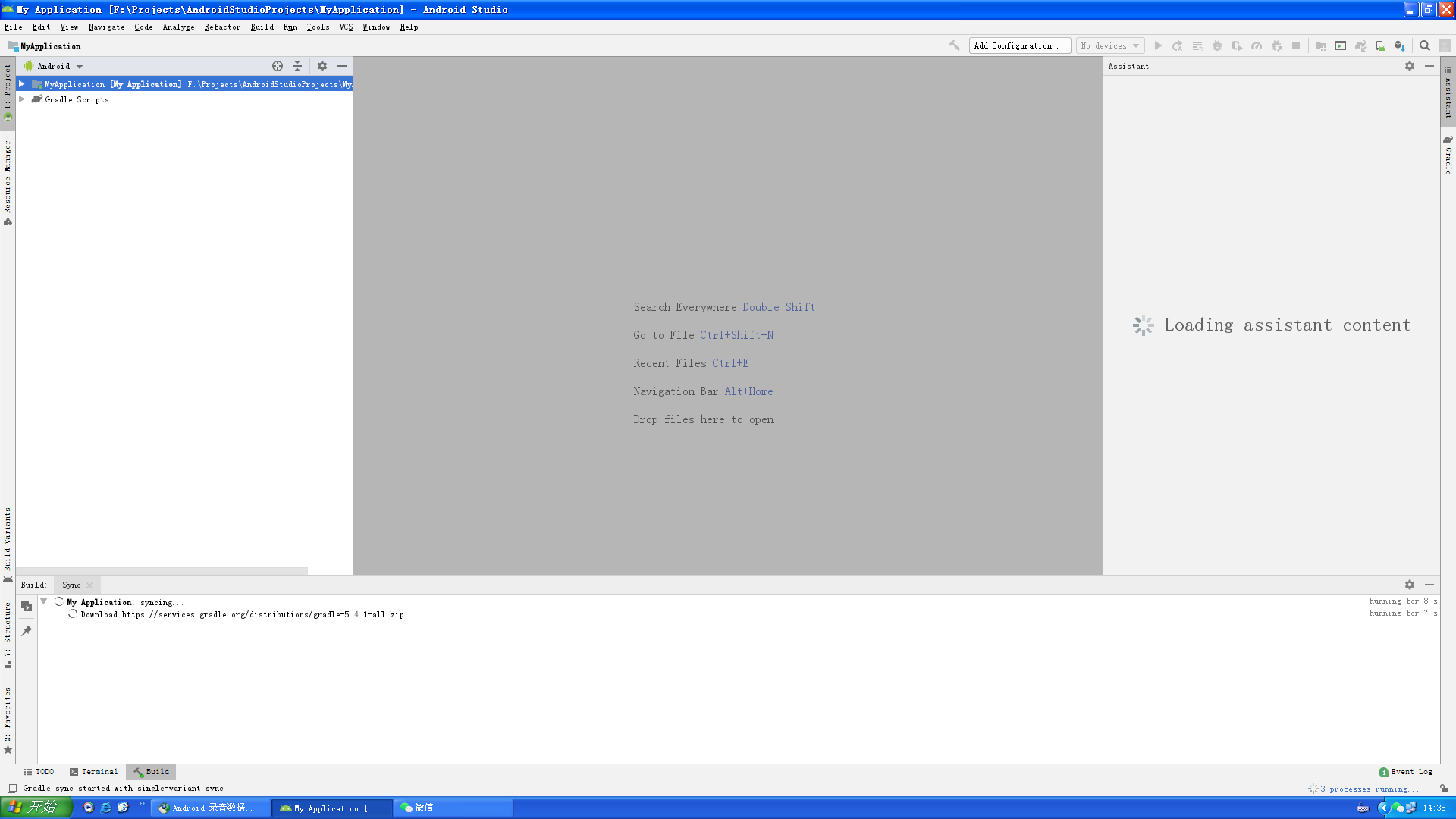Collapse the My Application syncing build node
This screenshot has width=1456, height=819.
[x=44, y=601]
